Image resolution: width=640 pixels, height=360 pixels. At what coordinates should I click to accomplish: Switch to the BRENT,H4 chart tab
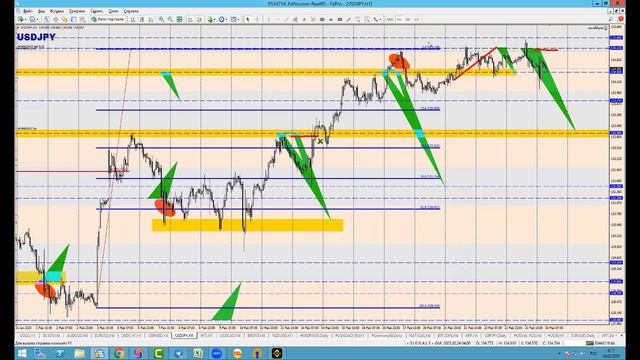(256, 336)
